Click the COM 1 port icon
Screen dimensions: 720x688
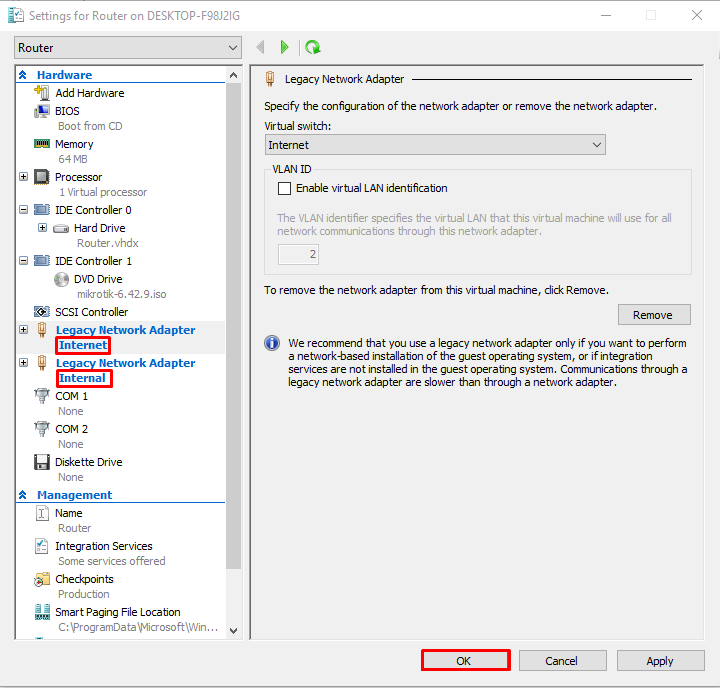pyautogui.click(x=42, y=395)
